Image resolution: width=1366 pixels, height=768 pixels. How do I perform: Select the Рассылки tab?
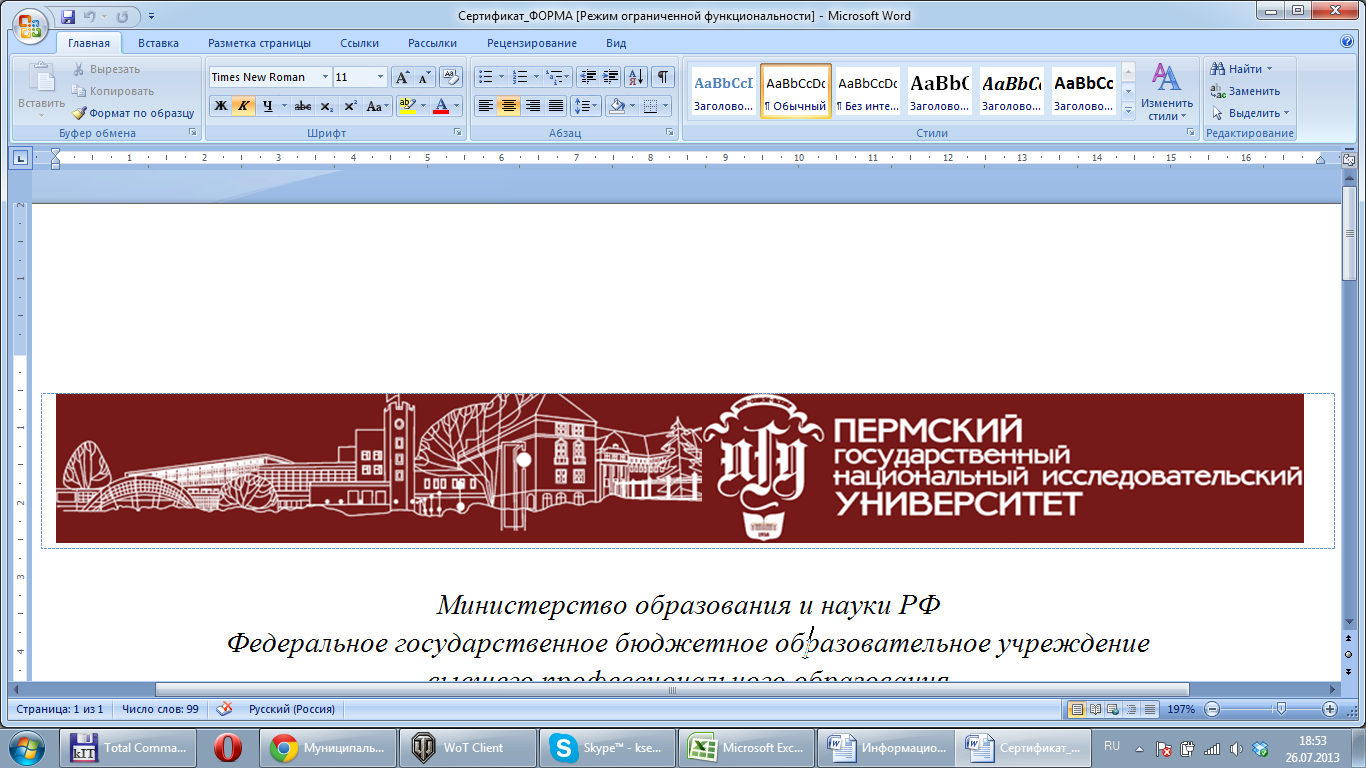point(432,43)
